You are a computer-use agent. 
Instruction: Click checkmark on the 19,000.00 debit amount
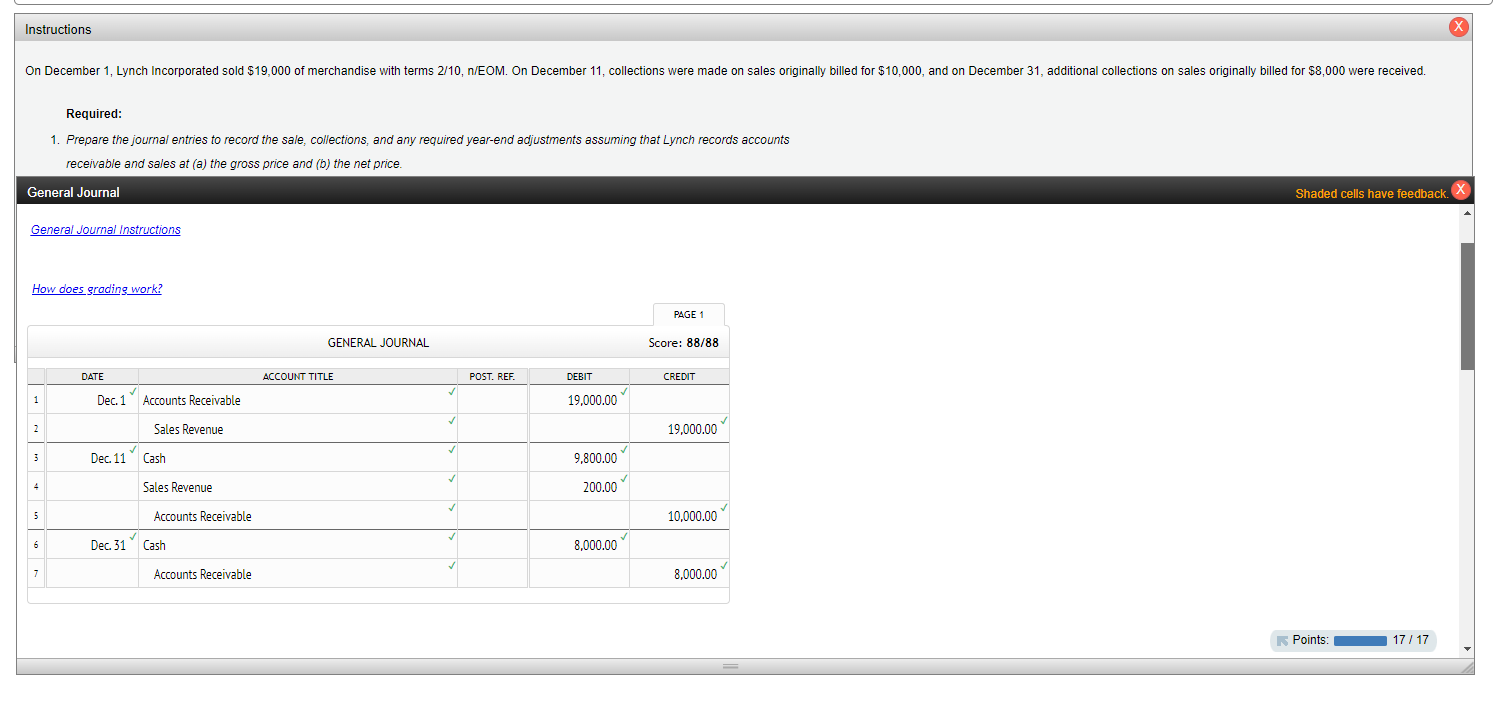click(623, 392)
